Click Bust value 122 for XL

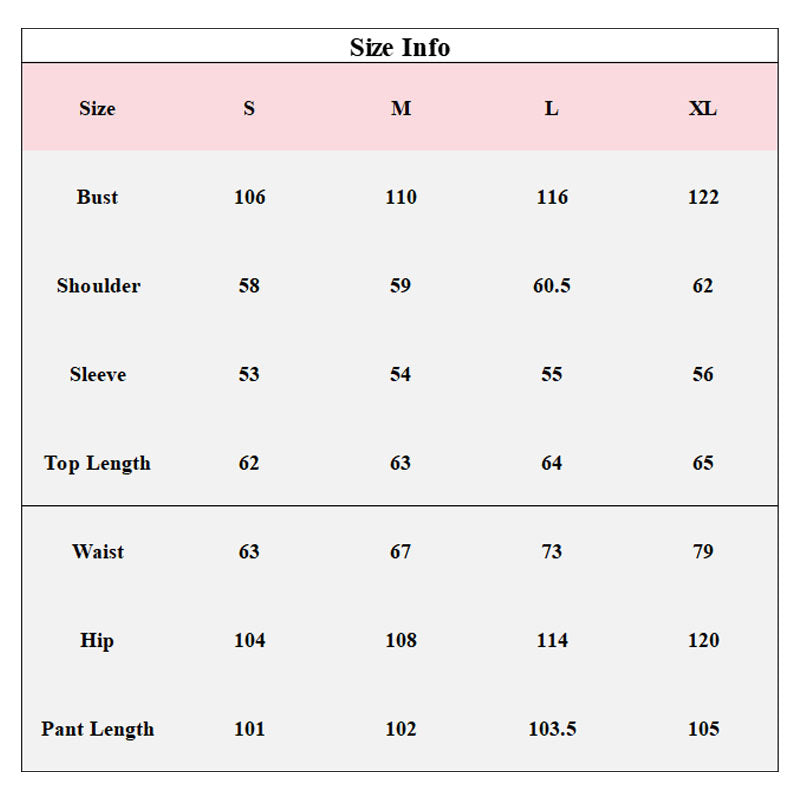(x=703, y=197)
